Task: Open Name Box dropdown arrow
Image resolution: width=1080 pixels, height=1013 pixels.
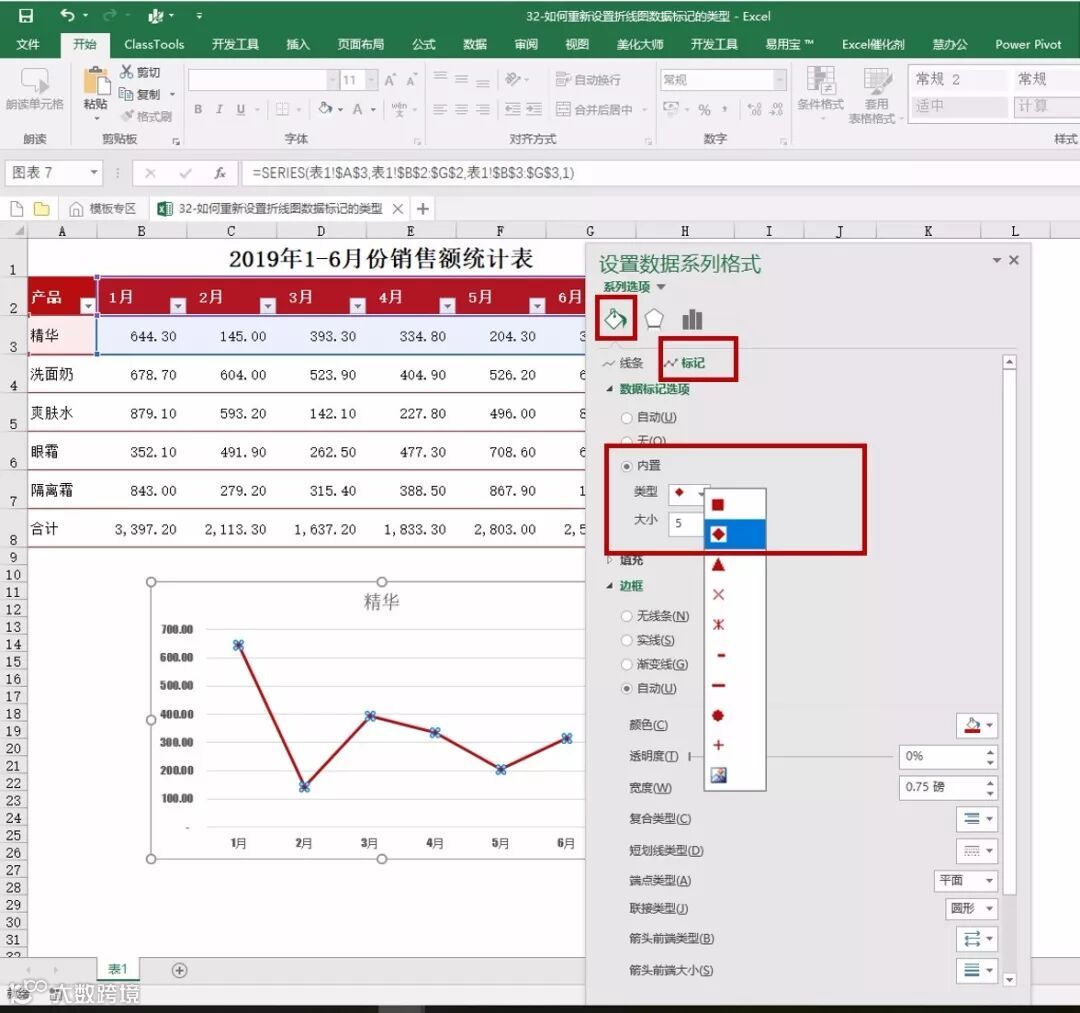Action: 94,172
